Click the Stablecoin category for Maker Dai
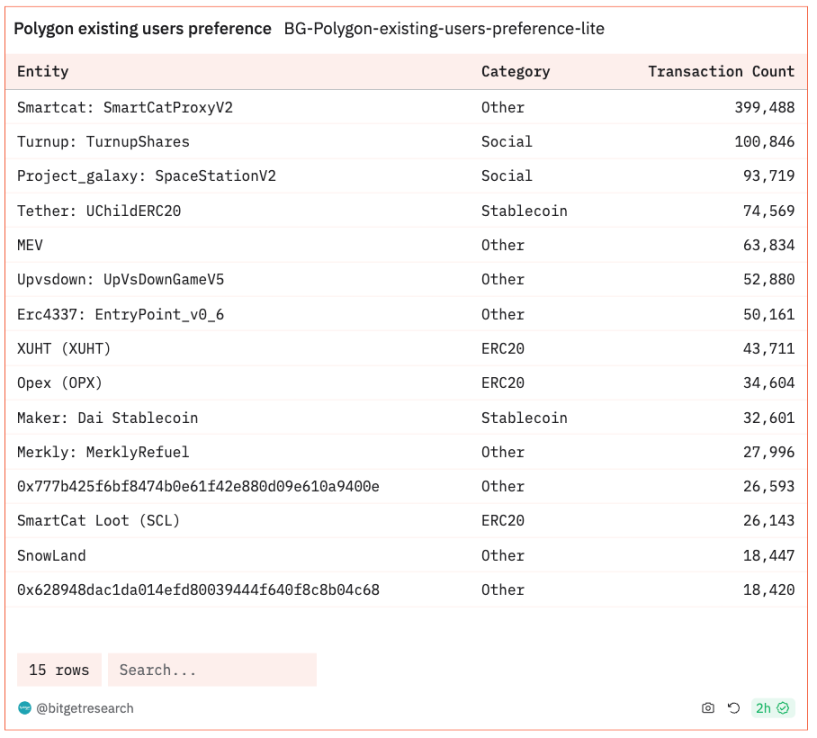Image resolution: width=817 pixels, height=738 pixels. pos(524,417)
